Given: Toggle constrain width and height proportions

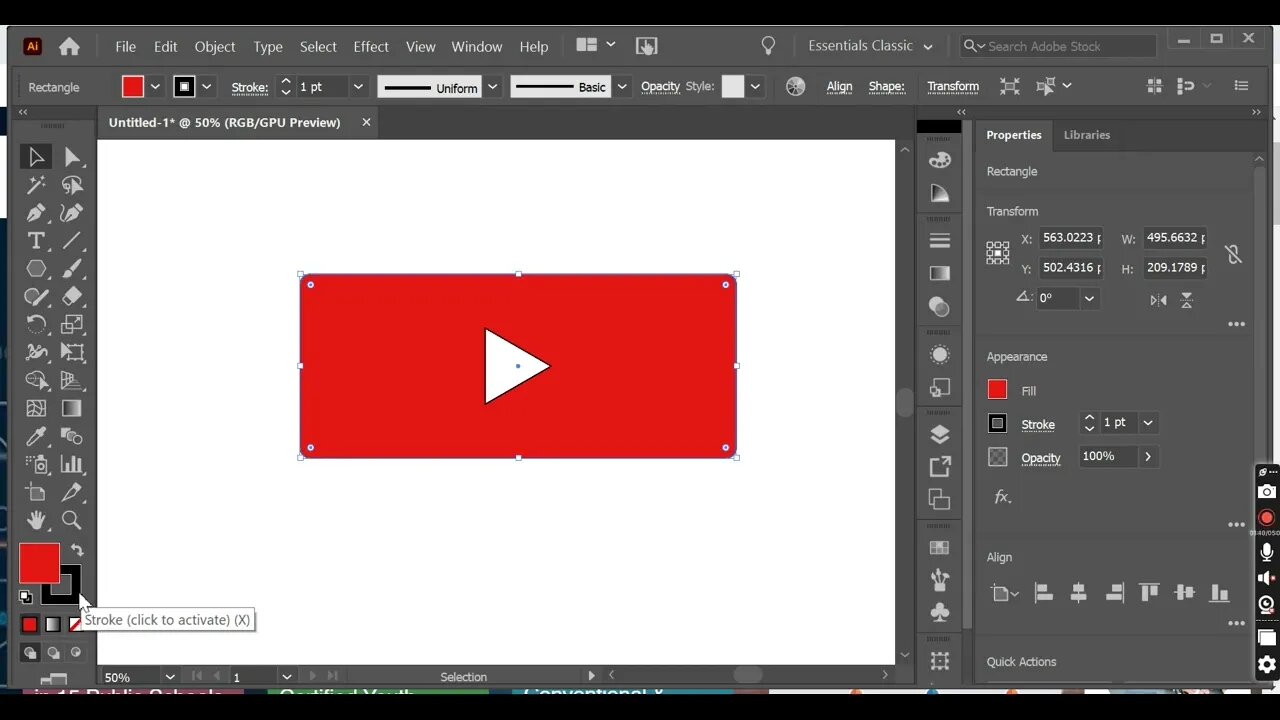Looking at the screenshot, I should click(1233, 254).
